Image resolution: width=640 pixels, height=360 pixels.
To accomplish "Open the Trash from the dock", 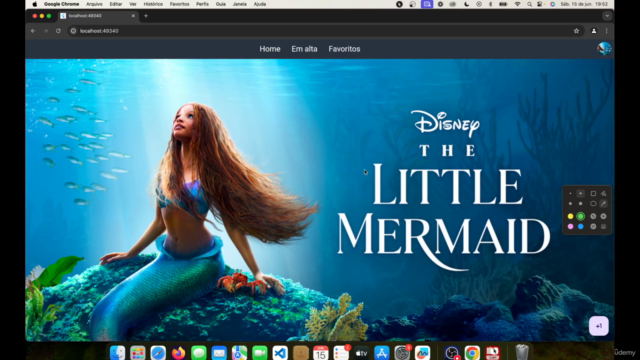I will tap(522, 352).
